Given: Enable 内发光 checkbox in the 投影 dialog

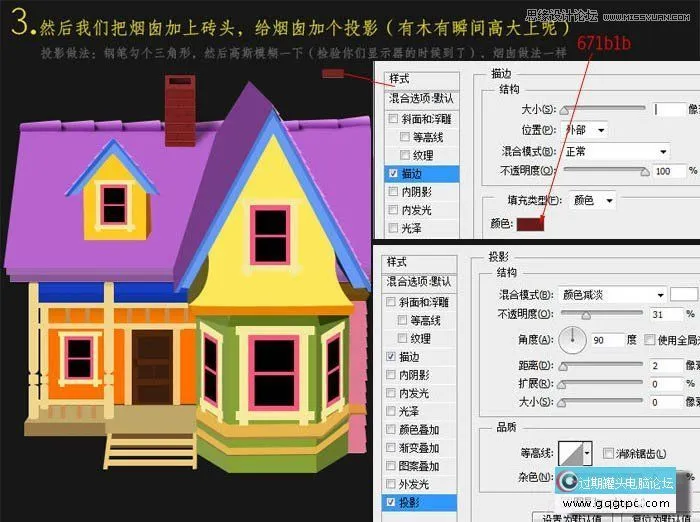Looking at the screenshot, I should click(391, 393).
